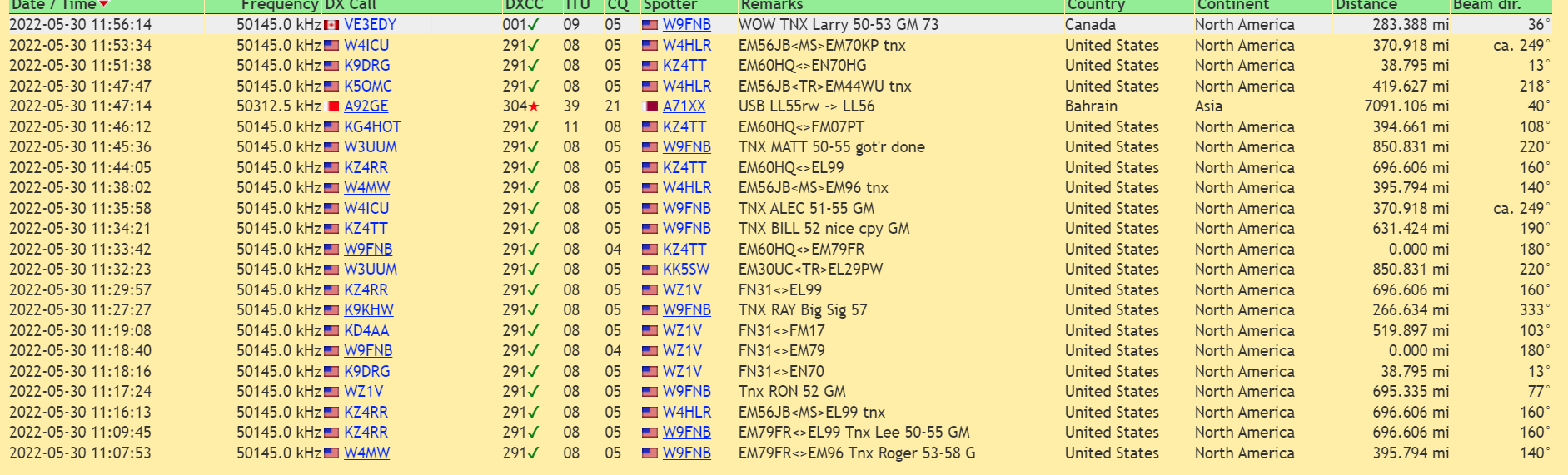Image resolution: width=1568 pixels, height=475 pixels.
Task: Sort the table by Frequency column header
Action: pos(279,5)
